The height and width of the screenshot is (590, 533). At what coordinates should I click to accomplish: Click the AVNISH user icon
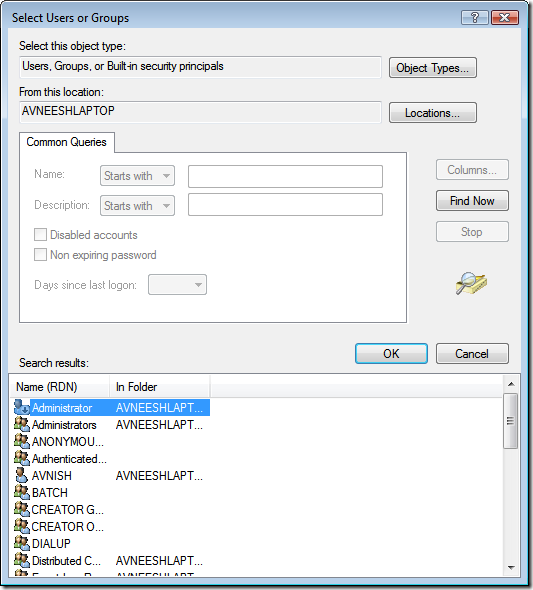coord(22,475)
